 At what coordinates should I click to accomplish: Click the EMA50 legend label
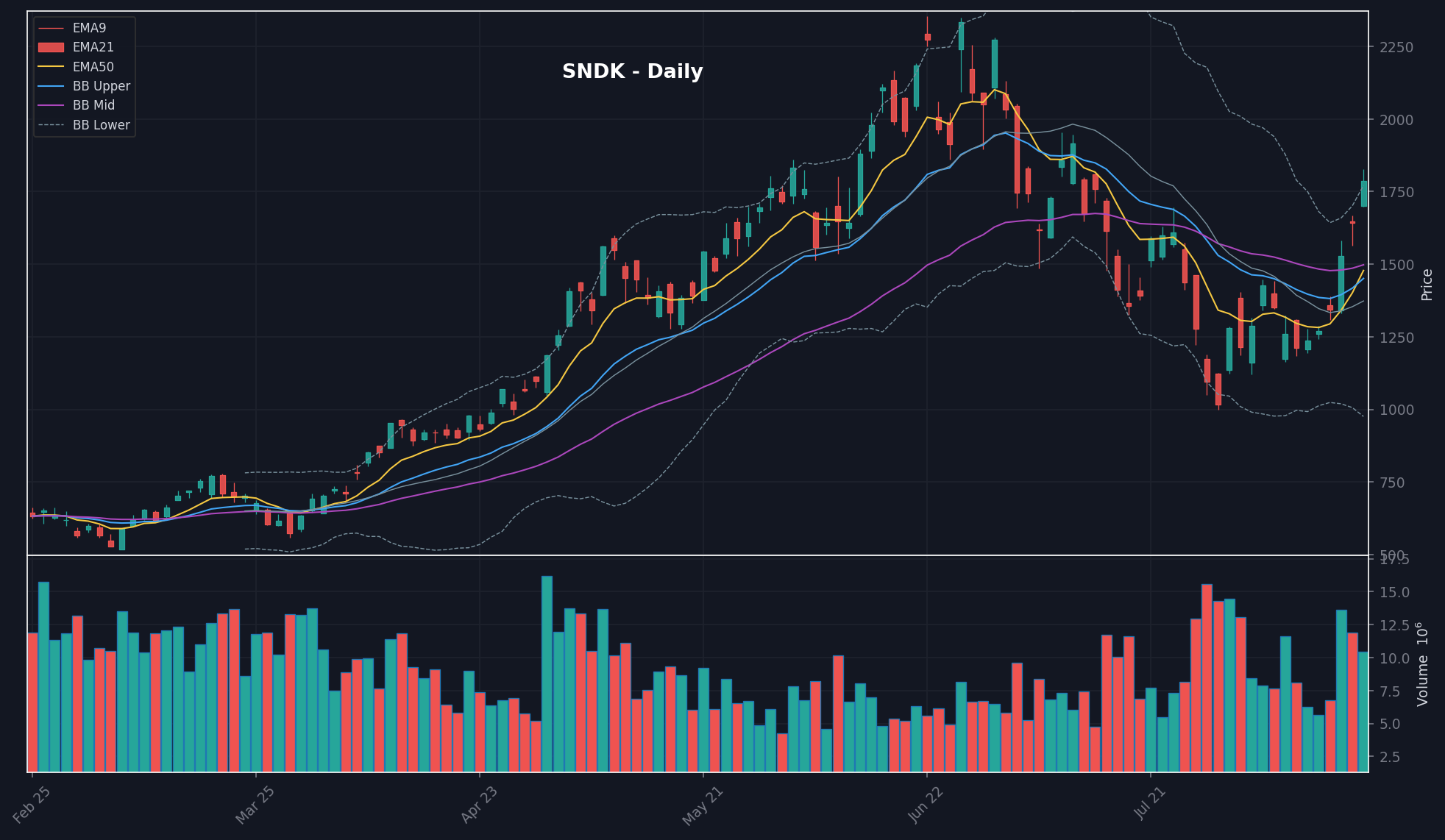93,67
